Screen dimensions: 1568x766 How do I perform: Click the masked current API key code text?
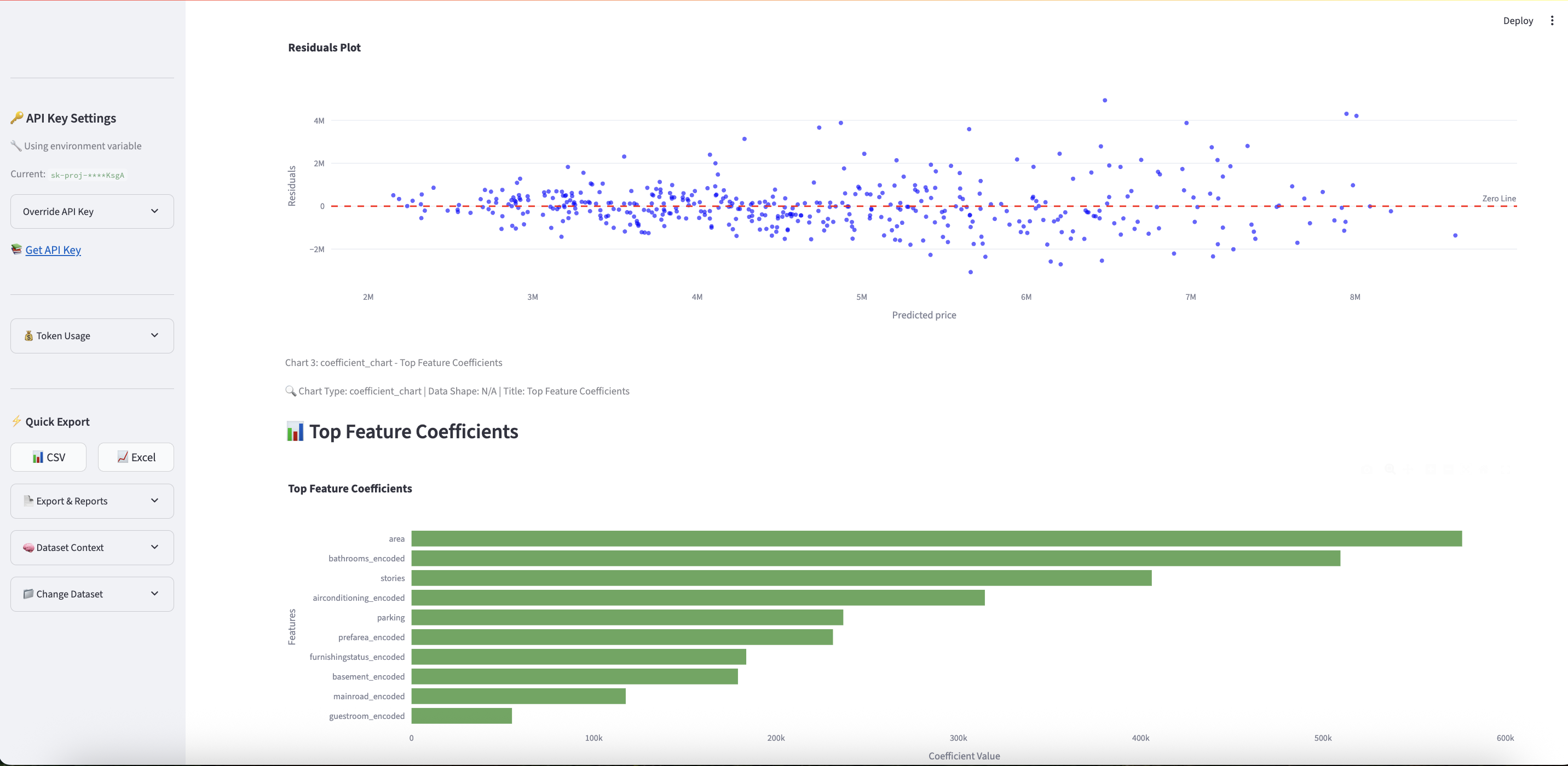[88, 175]
